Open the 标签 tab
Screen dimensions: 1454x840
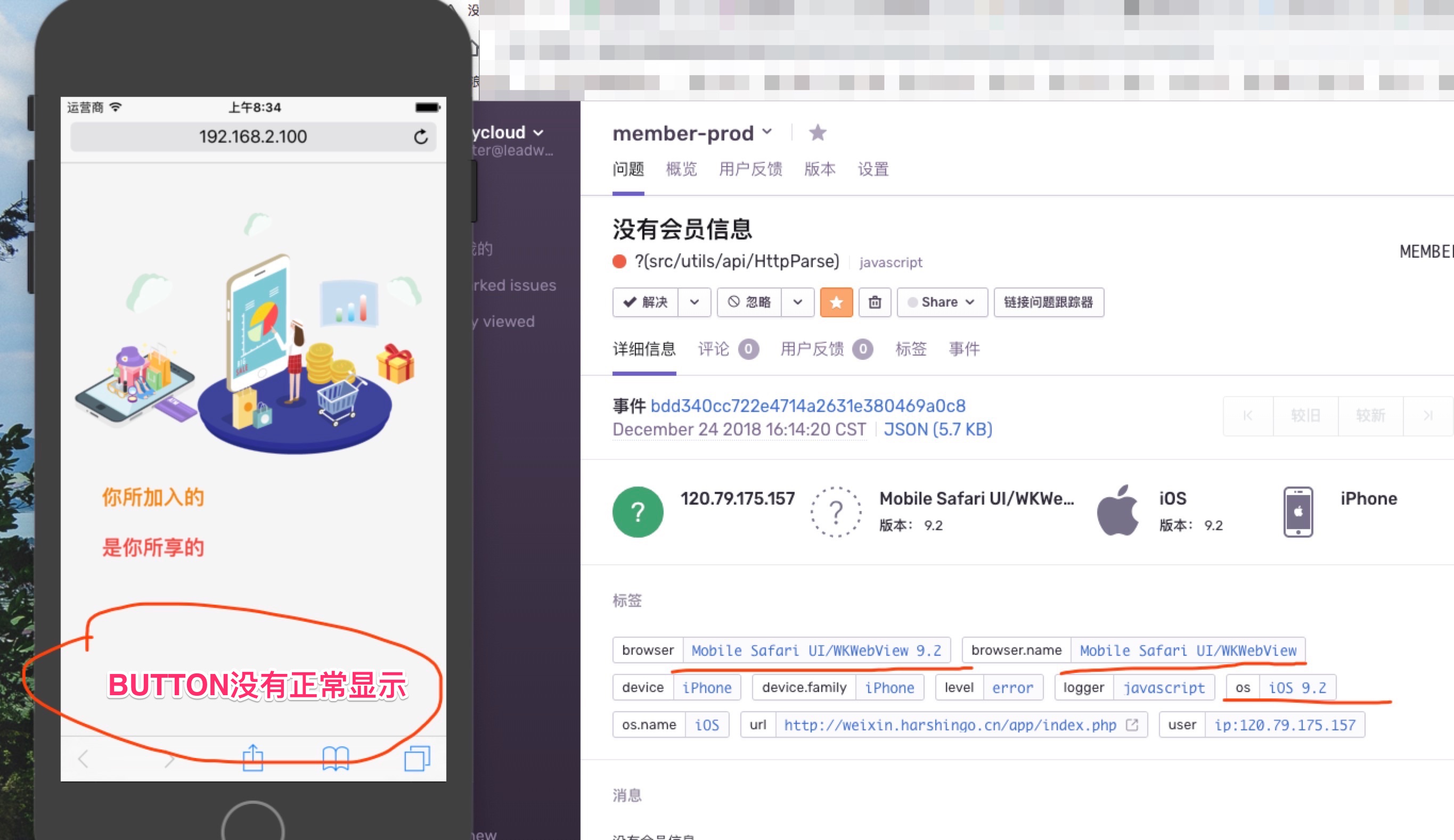(x=911, y=349)
